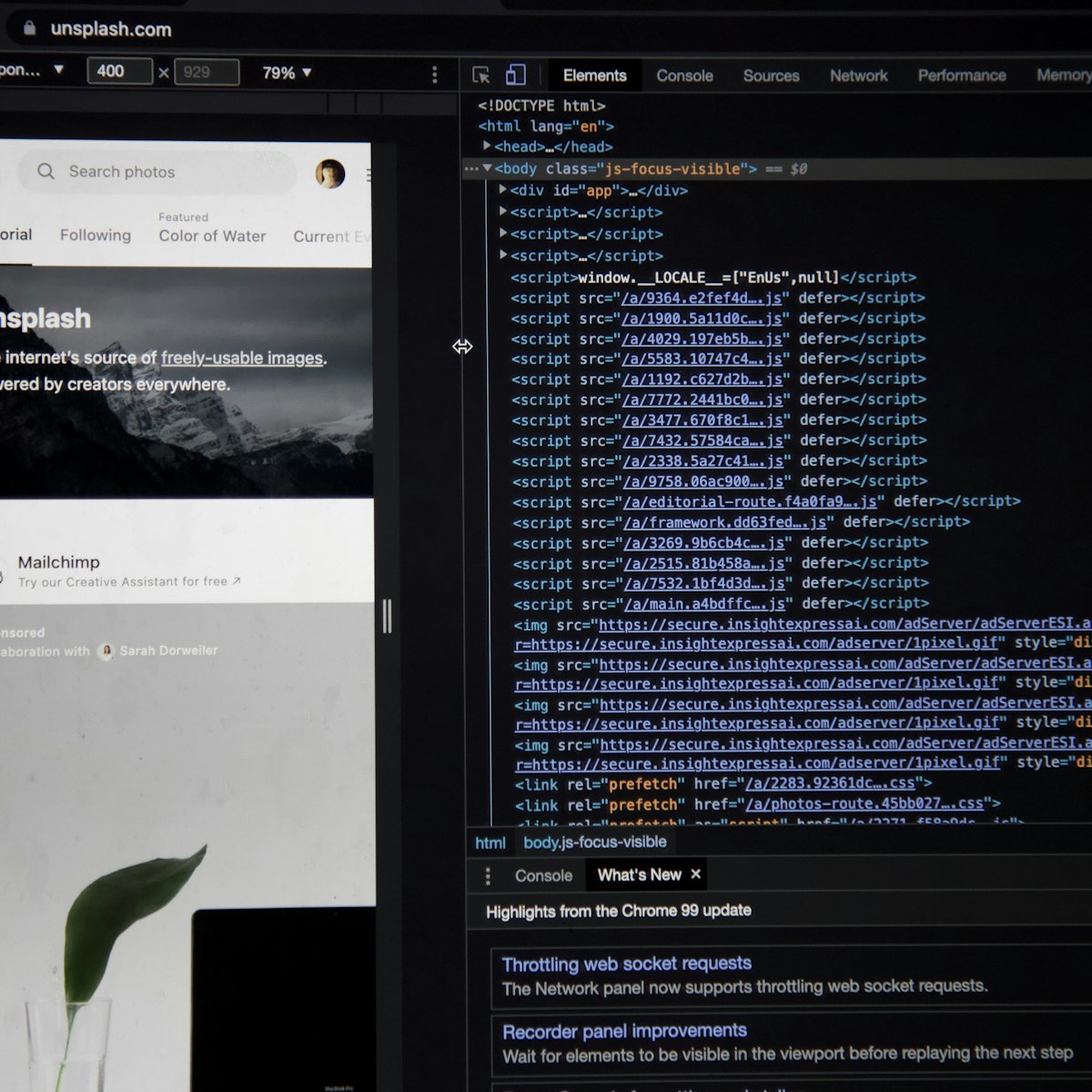Switch to the Network tab
Image resolution: width=1092 pixels, height=1092 pixels.
857,76
